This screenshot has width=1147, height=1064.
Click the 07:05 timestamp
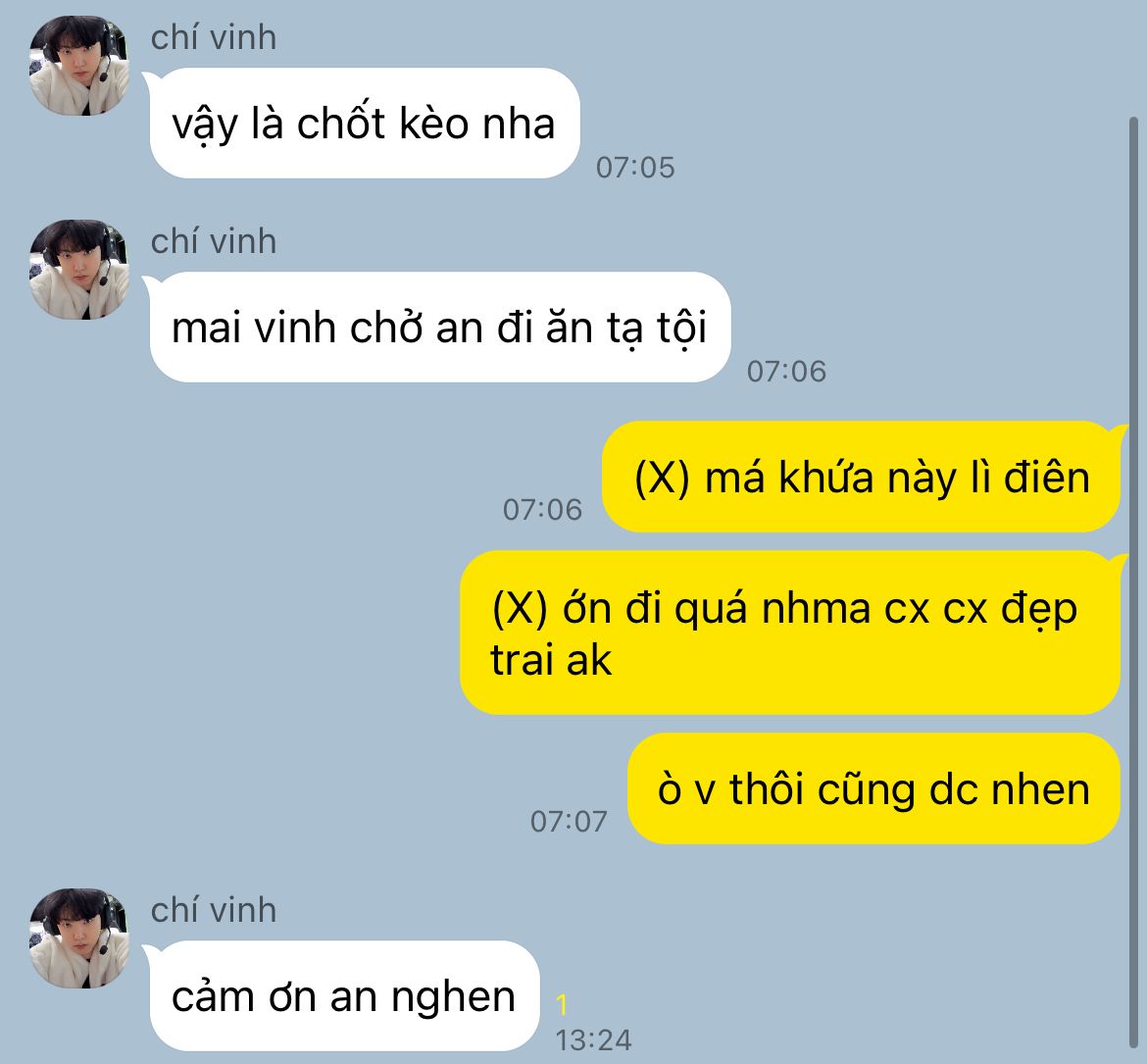coord(635,168)
